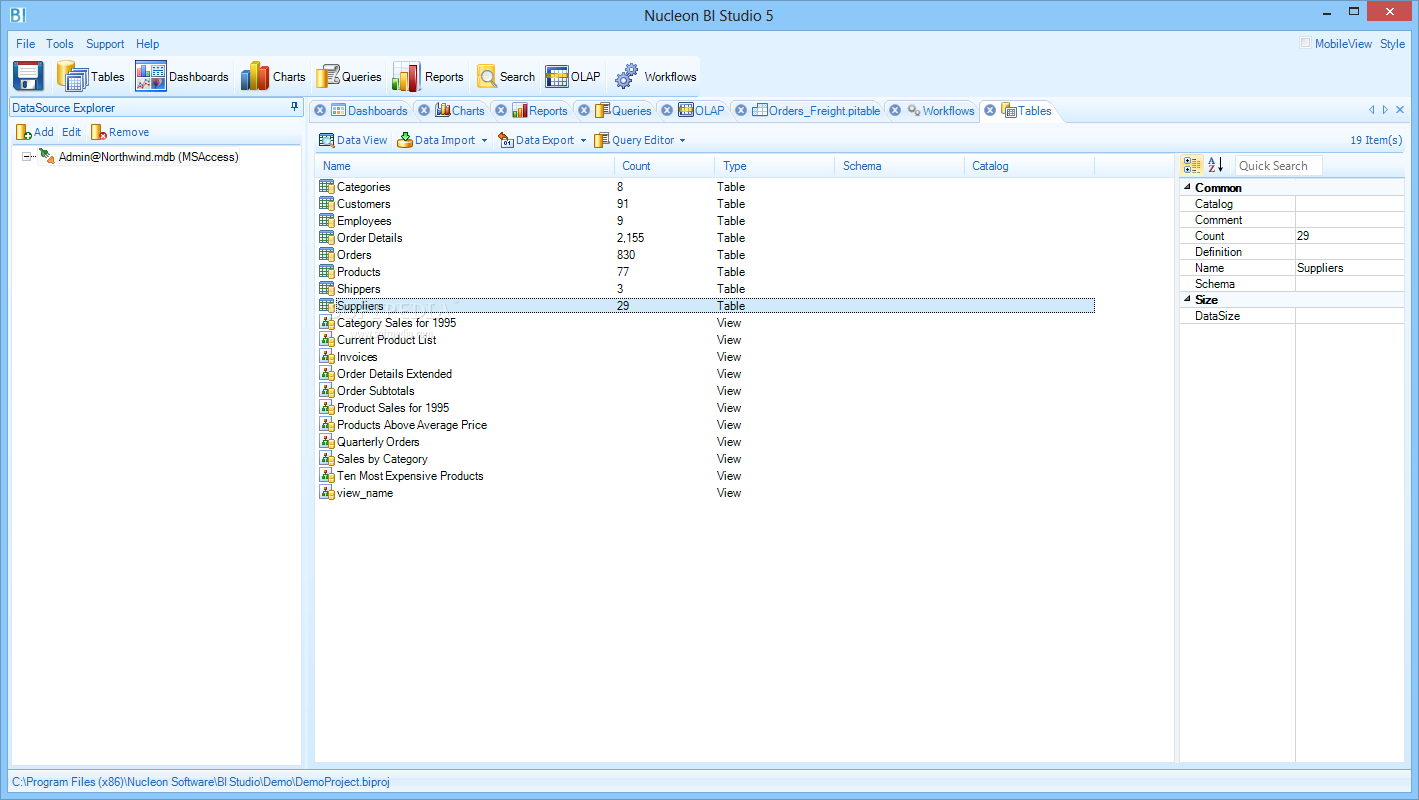Open the Tools menu
The width and height of the screenshot is (1419, 800).
(x=60, y=44)
